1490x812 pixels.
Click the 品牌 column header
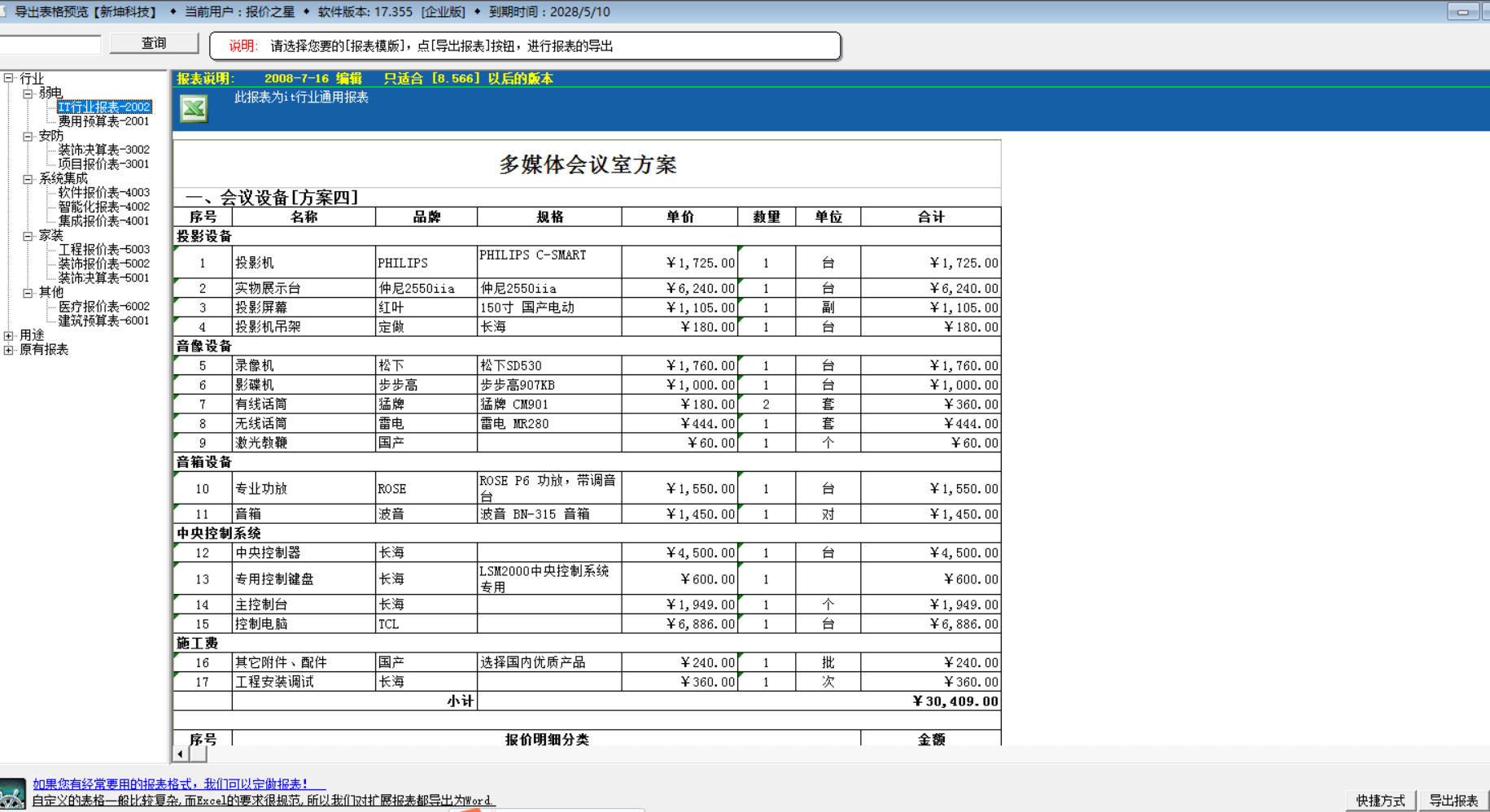426,217
